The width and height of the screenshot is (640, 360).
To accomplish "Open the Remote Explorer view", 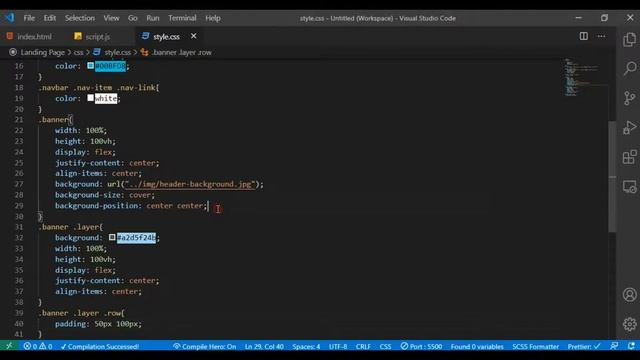I will 629,187.
